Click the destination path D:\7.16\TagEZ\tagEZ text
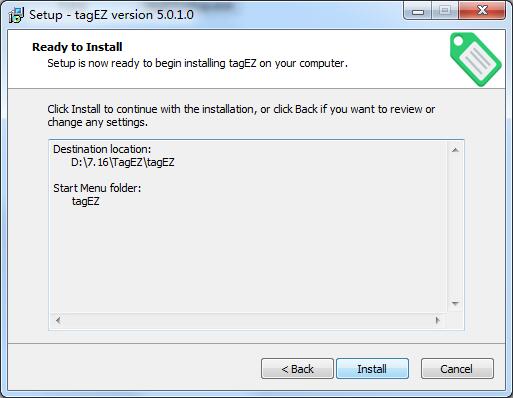This screenshot has height=398, width=513. pos(123,162)
